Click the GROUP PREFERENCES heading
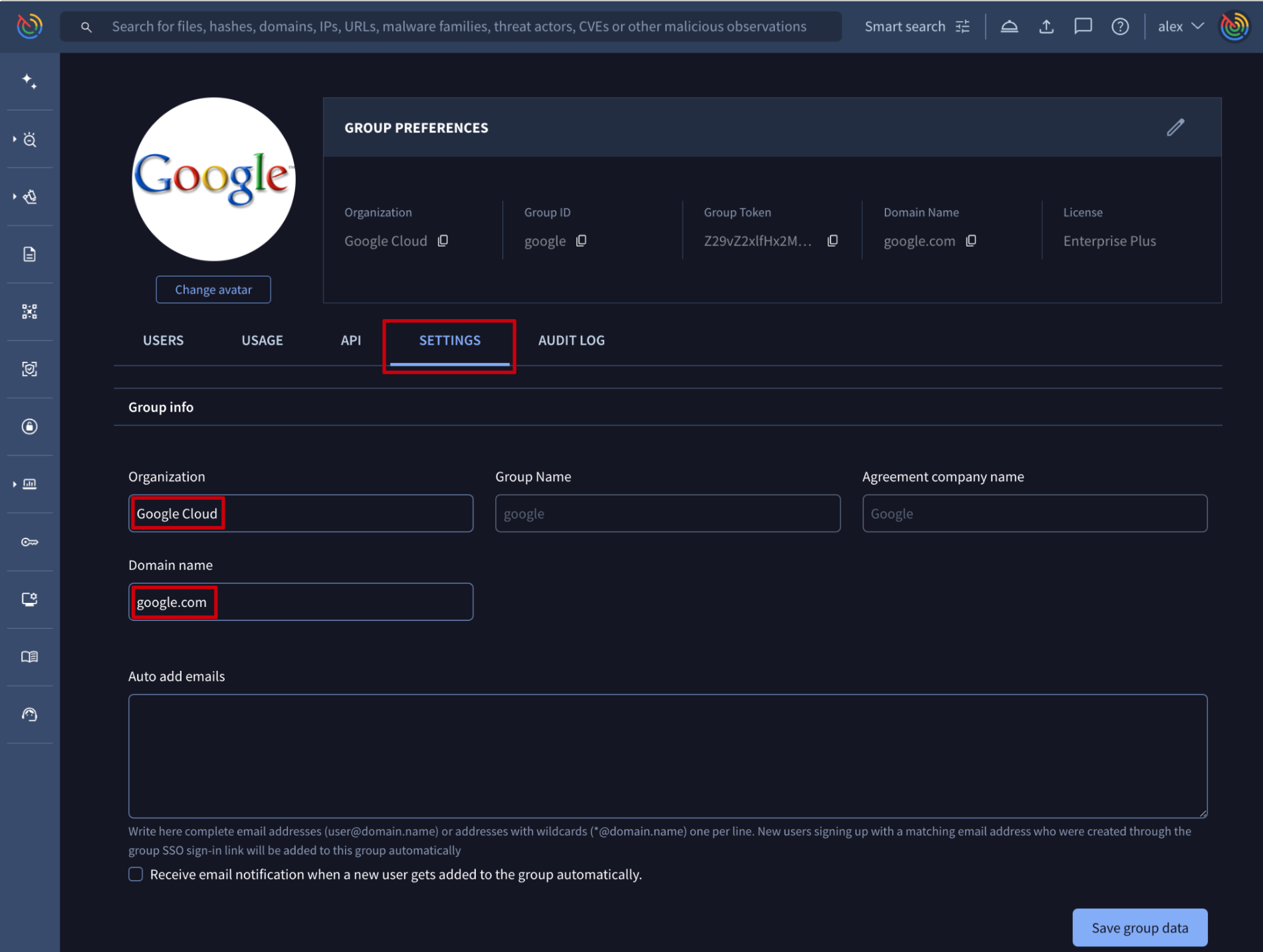1263x952 pixels. point(416,128)
